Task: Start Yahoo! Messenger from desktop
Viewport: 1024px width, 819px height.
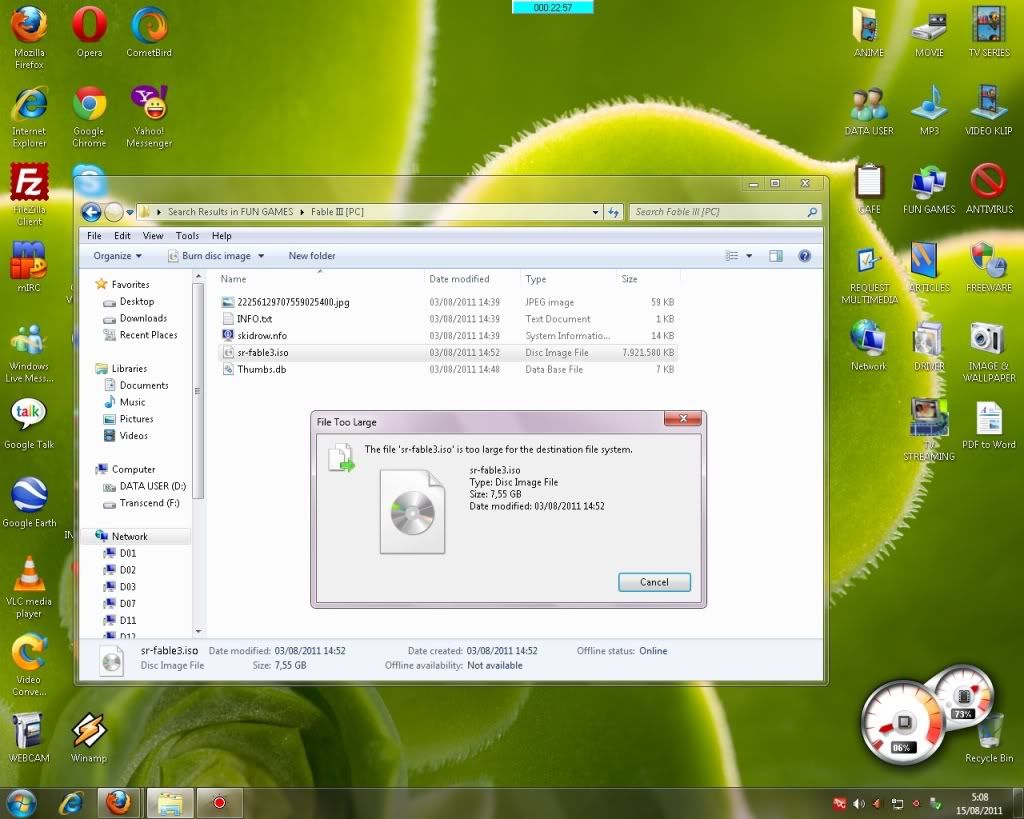Action: [149, 116]
